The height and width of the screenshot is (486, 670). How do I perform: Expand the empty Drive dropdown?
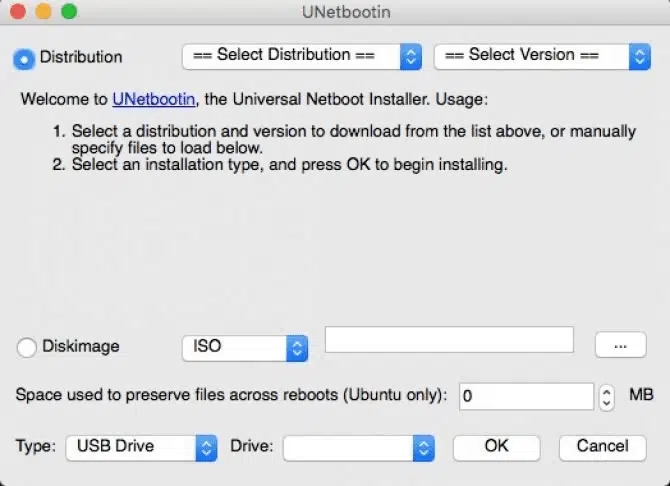pos(359,446)
